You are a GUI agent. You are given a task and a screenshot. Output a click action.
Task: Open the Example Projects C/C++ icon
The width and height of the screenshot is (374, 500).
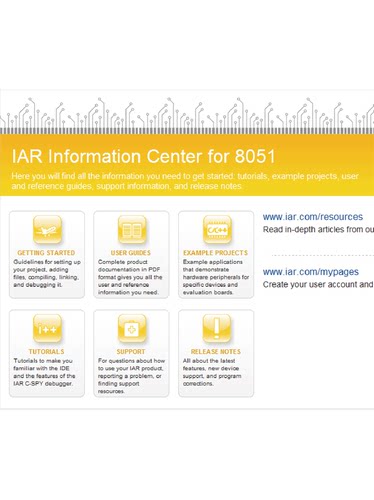coord(217,230)
